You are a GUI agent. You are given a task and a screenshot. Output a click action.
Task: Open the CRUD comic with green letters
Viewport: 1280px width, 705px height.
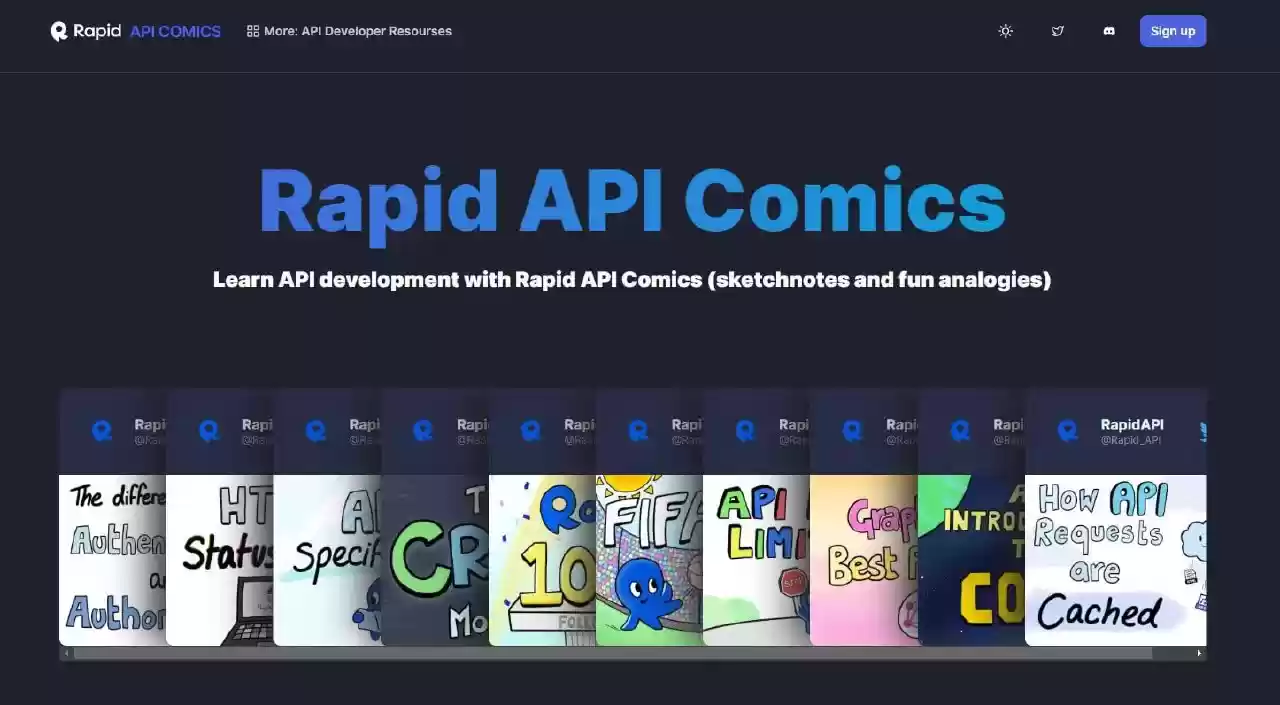(434, 558)
